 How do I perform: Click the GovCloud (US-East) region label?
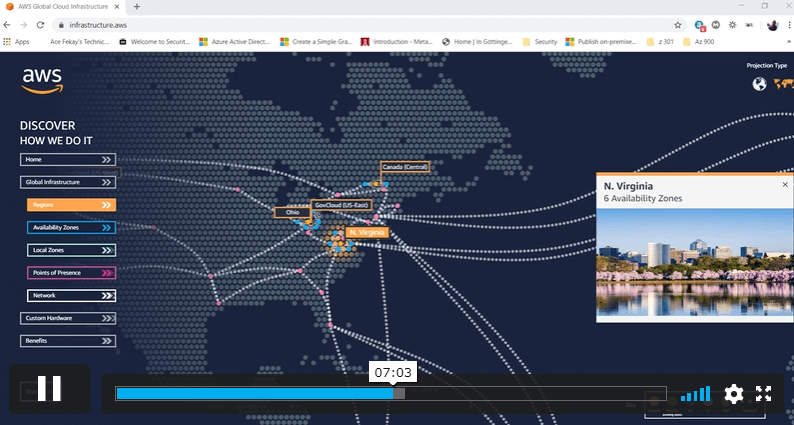(x=341, y=205)
